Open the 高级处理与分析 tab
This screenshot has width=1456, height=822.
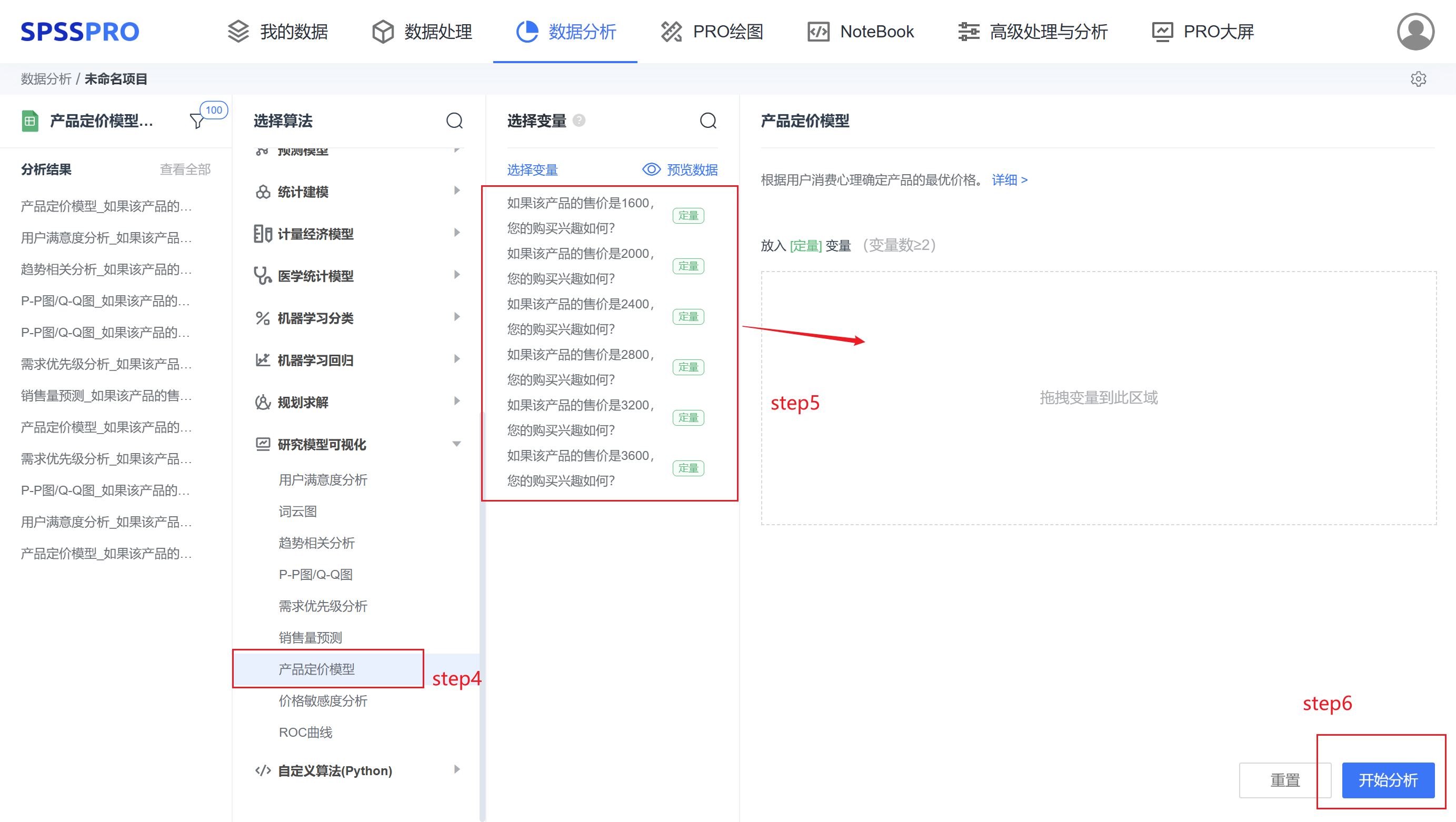(x=1032, y=32)
